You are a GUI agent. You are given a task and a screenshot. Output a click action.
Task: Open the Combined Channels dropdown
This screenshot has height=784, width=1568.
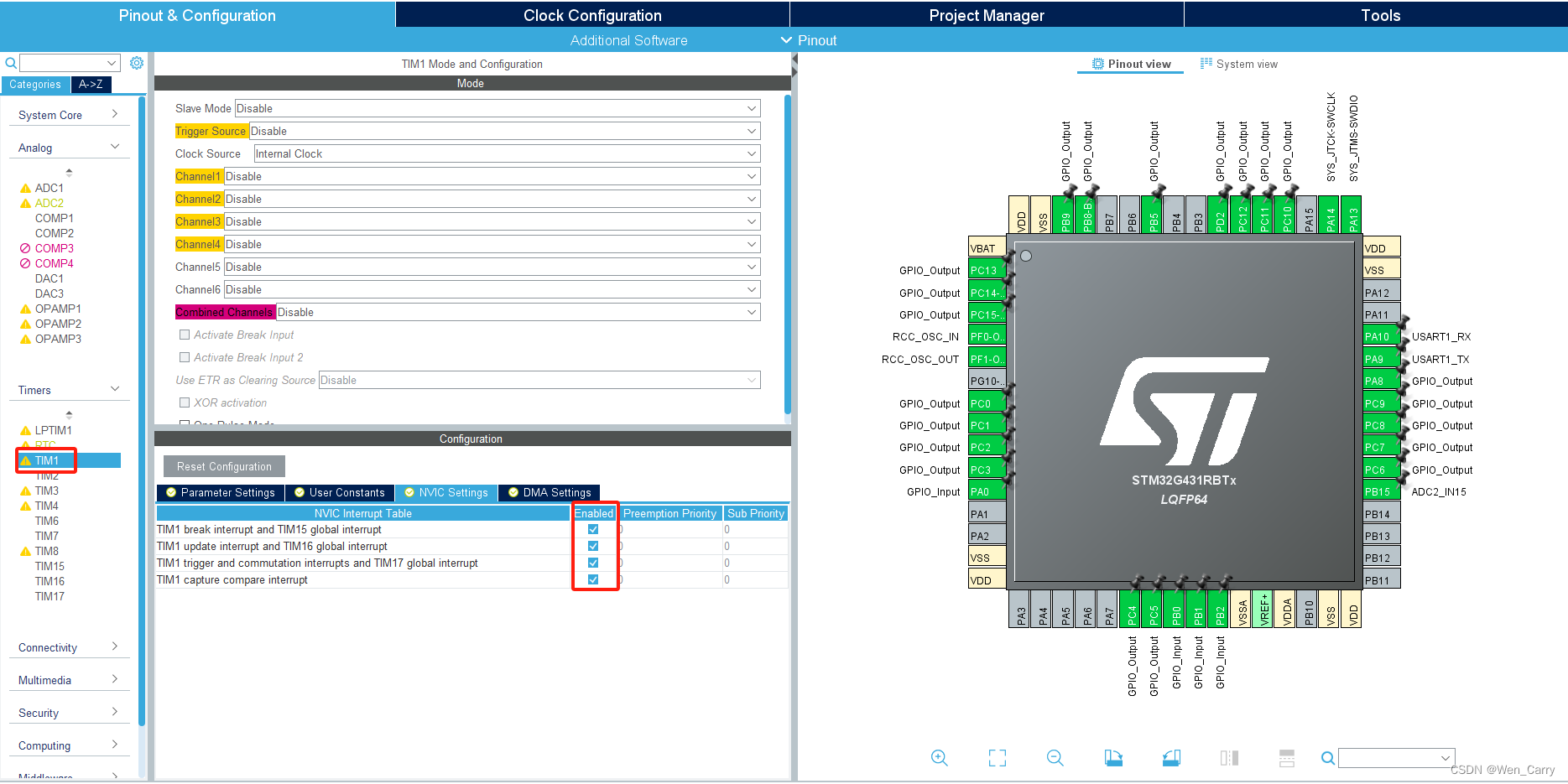[x=518, y=312]
